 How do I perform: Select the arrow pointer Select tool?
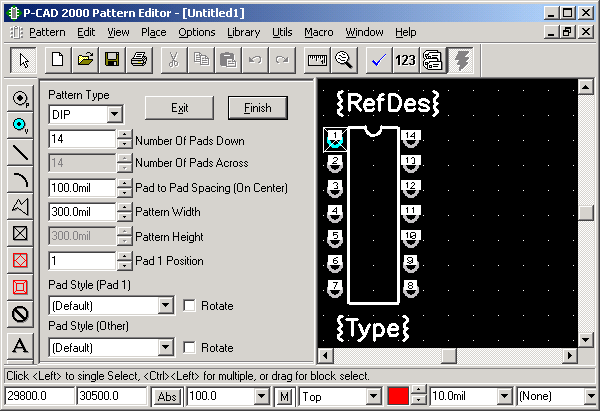pyautogui.click(x=23, y=60)
